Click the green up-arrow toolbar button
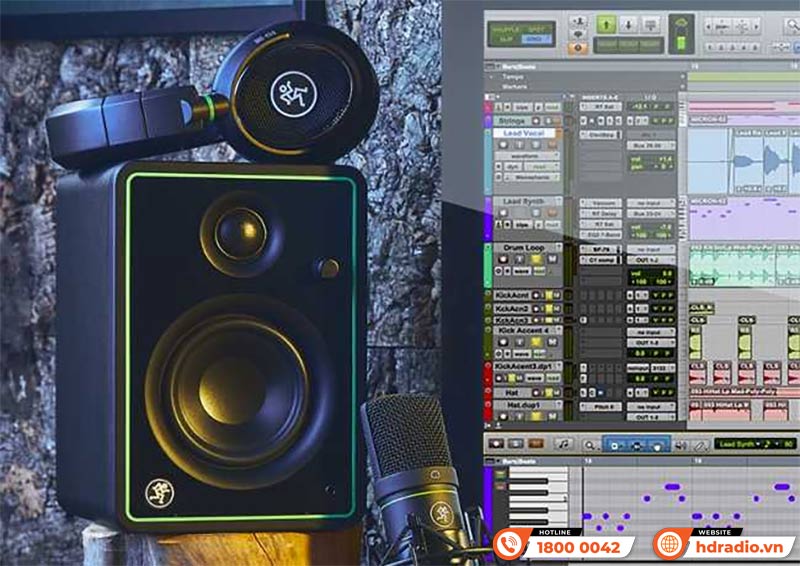This screenshot has height=566, width=800. (x=606, y=23)
